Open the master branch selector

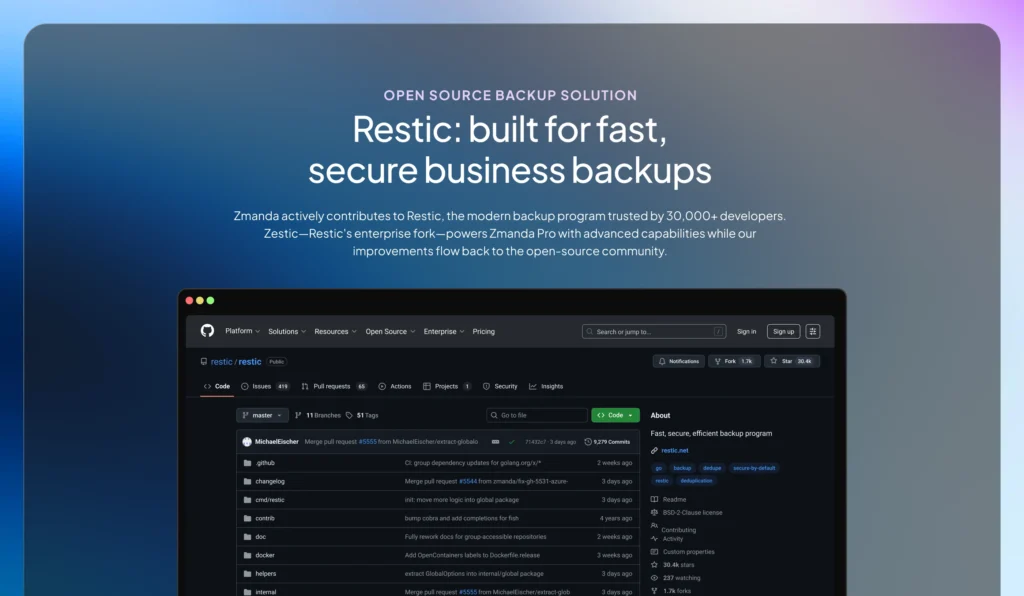pos(262,415)
